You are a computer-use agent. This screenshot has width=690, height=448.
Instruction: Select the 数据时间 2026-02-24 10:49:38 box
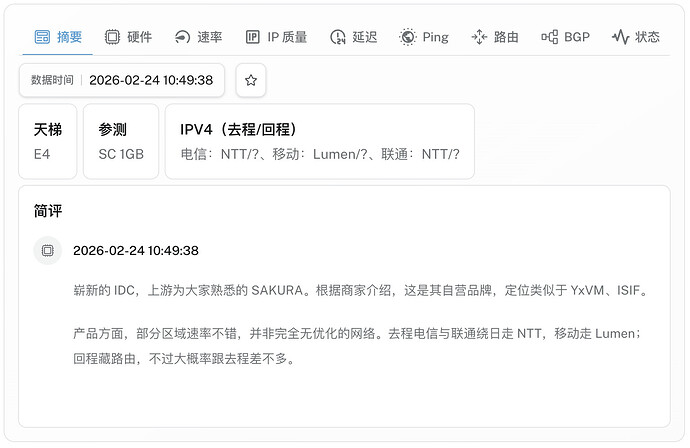pos(121,80)
